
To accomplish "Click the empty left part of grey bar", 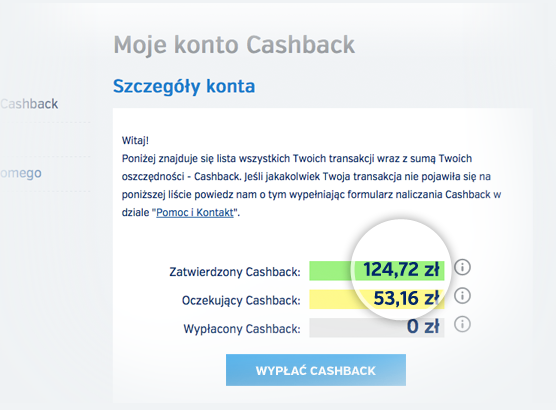I will (x=355, y=327).
